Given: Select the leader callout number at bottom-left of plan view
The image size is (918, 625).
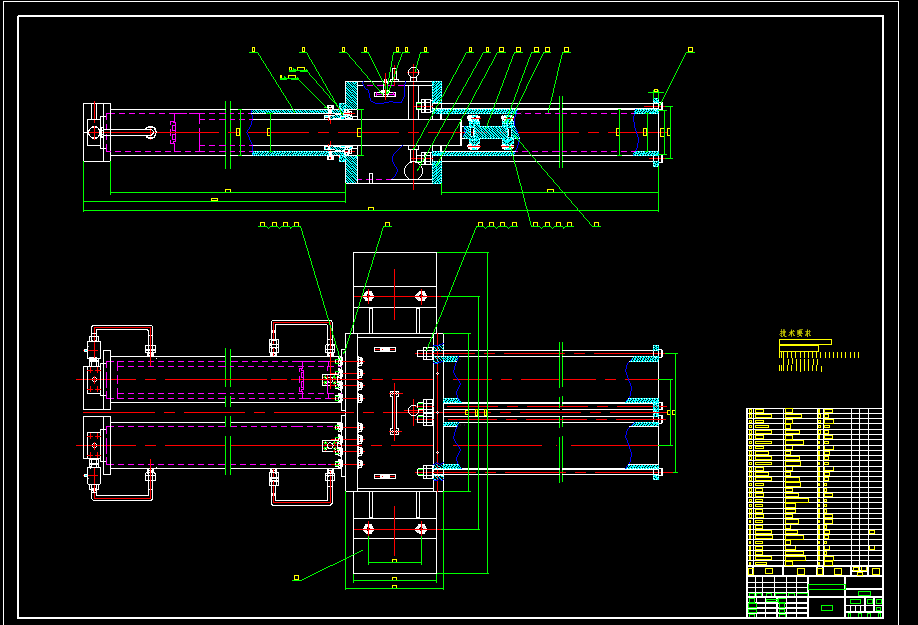Looking at the screenshot, I should 296,578.
